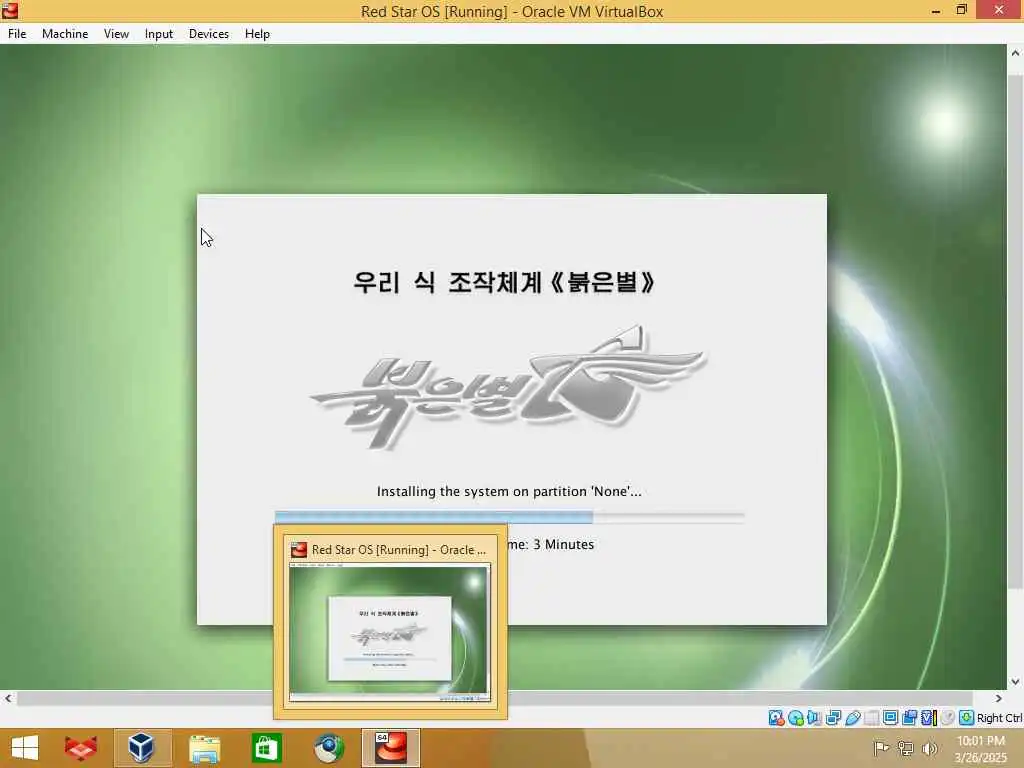Open the Input menu
The height and width of the screenshot is (768, 1024).
159,33
